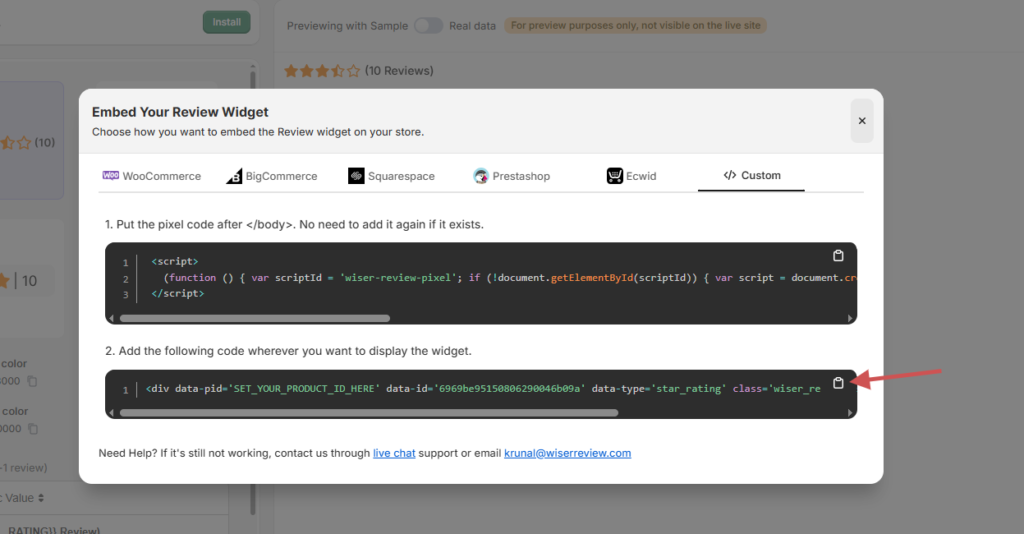The image size is (1024, 534).
Task: Click the WooCommerce logo icon
Action: (110, 175)
